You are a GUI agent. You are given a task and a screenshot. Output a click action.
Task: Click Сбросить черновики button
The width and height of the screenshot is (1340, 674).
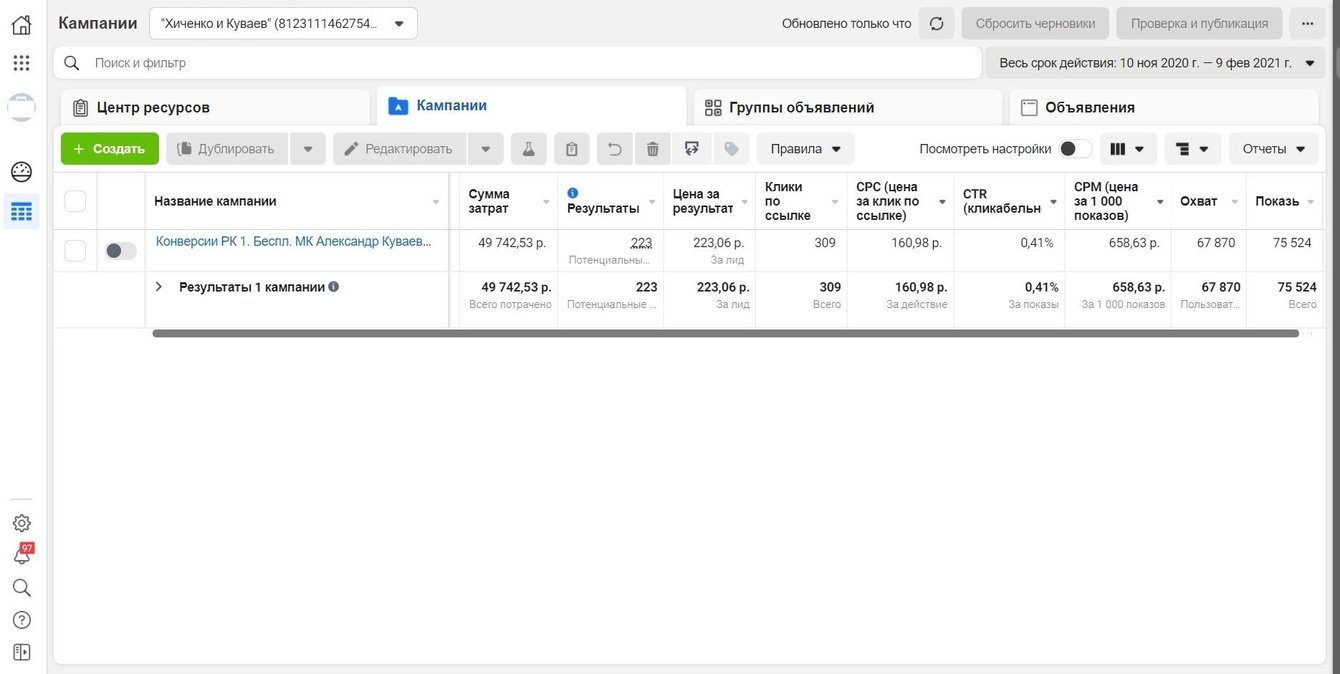(x=1035, y=23)
